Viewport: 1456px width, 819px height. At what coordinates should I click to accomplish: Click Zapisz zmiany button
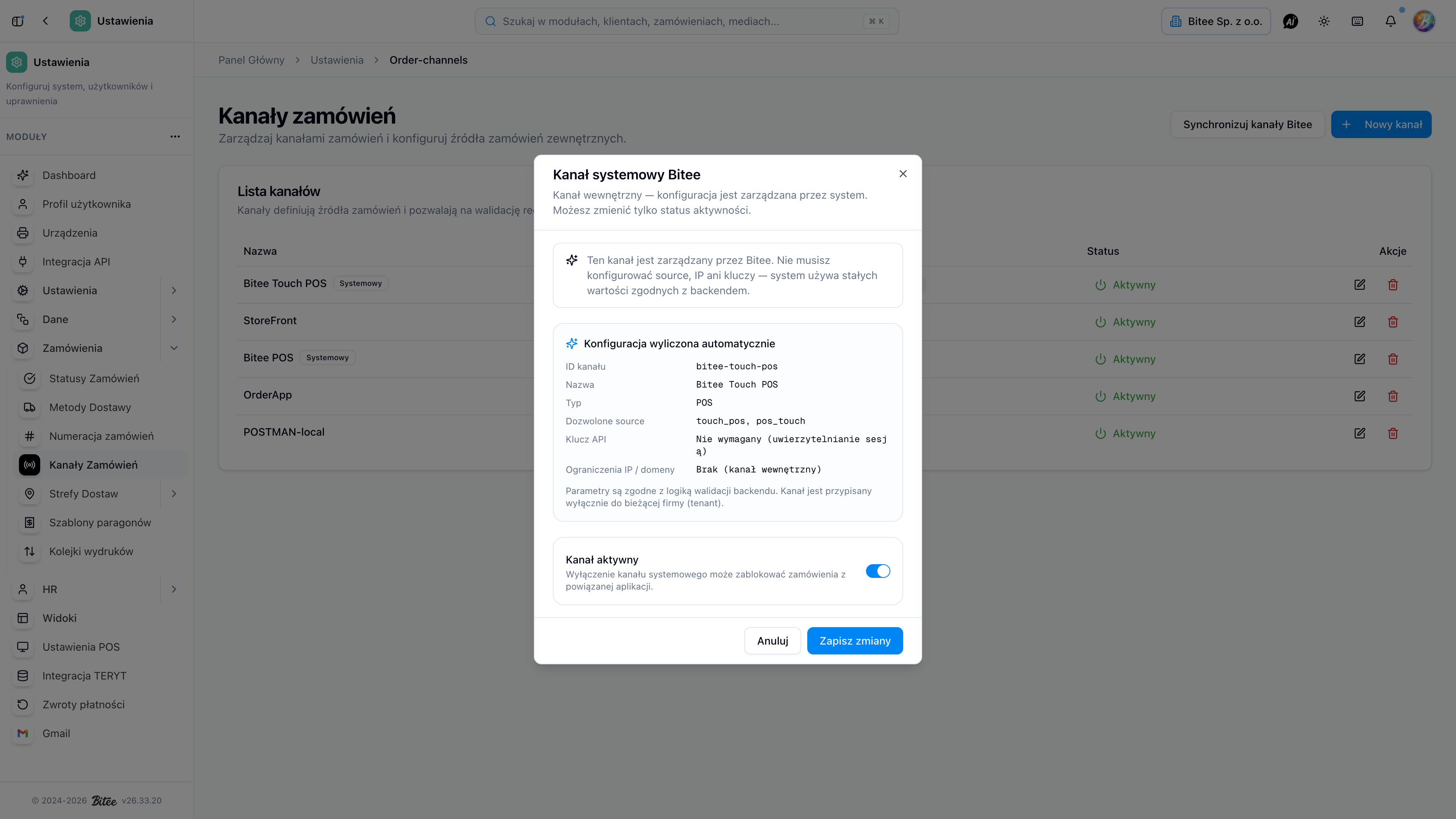click(855, 640)
